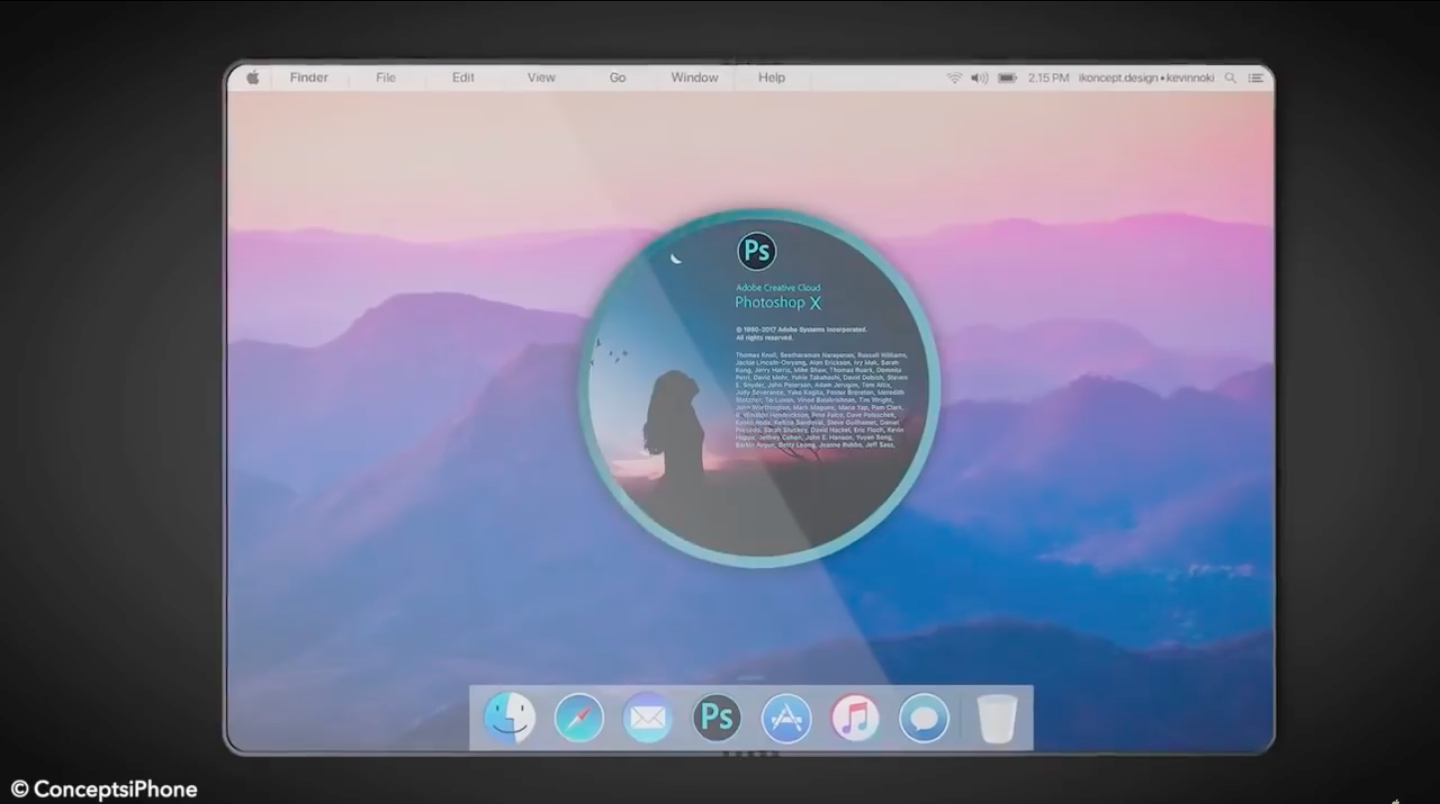Open the App Store dock icon
This screenshot has height=804, width=1440.
786,718
